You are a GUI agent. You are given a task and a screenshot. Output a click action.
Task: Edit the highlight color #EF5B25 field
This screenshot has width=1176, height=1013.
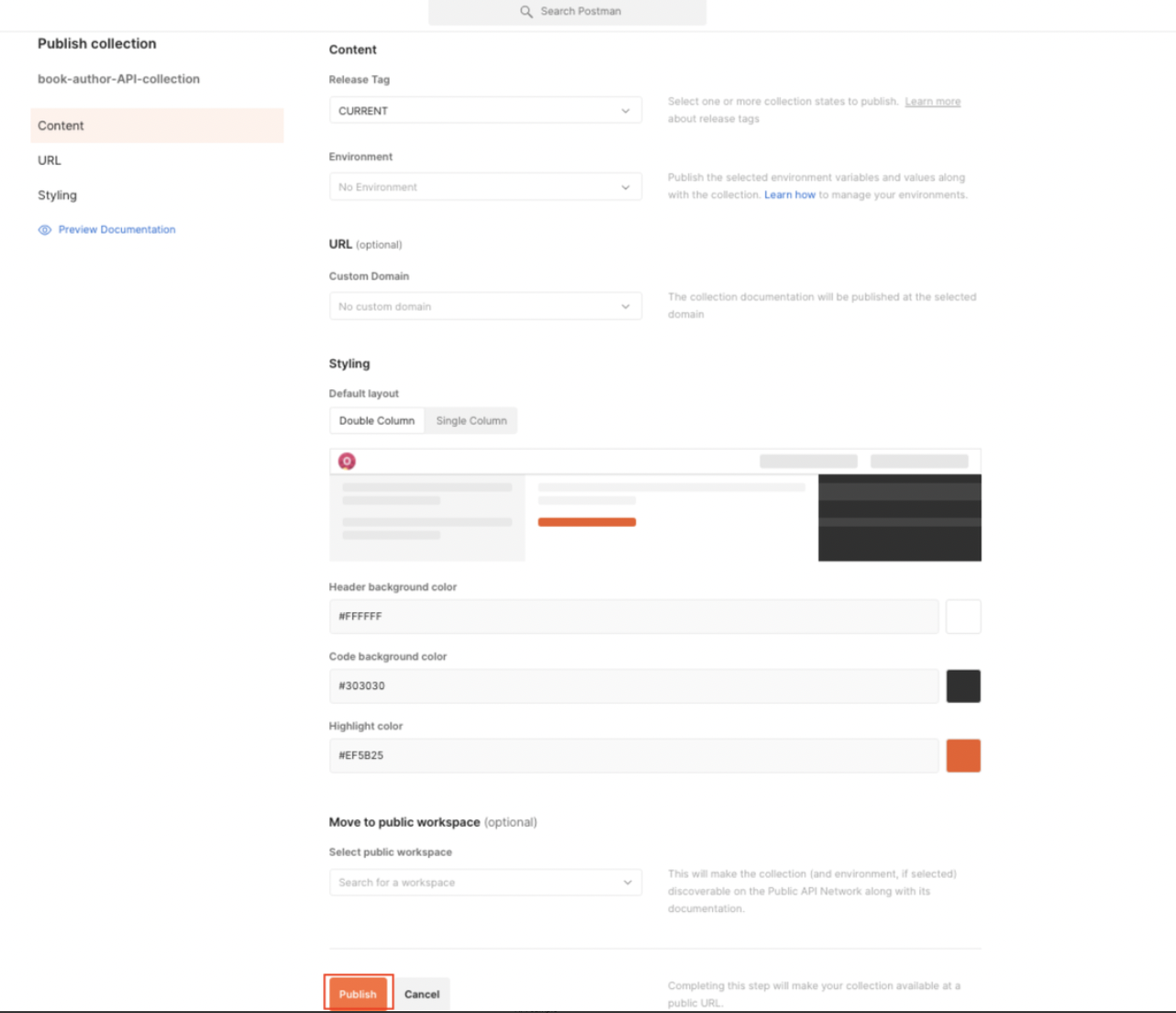pyautogui.click(x=634, y=756)
